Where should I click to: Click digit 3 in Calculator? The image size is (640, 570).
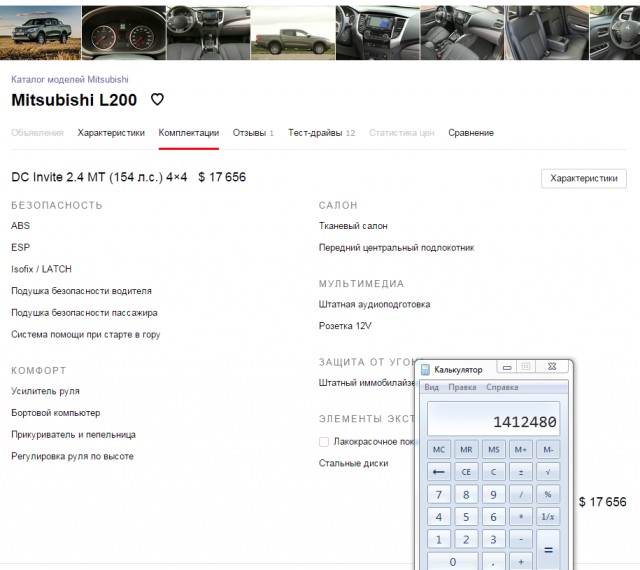(493, 539)
